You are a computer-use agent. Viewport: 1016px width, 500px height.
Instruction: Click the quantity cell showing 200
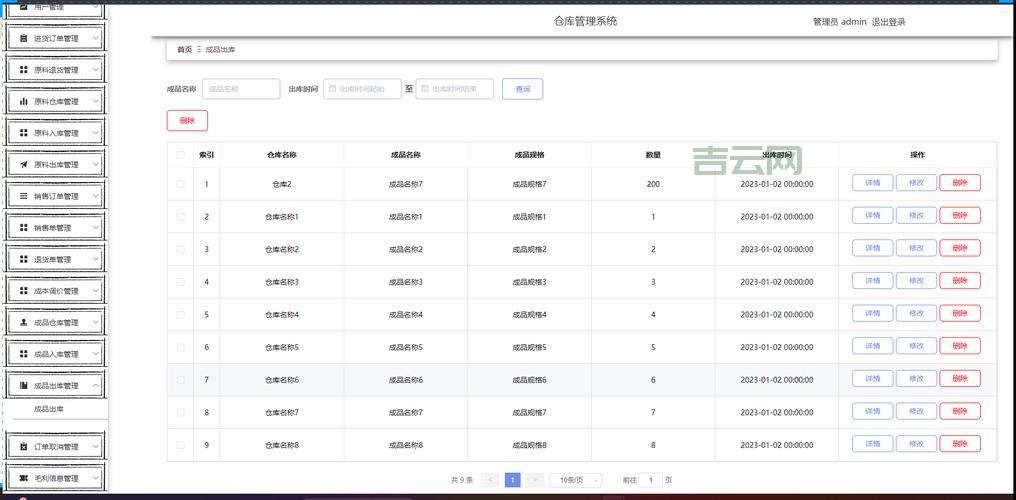coord(653,185)
